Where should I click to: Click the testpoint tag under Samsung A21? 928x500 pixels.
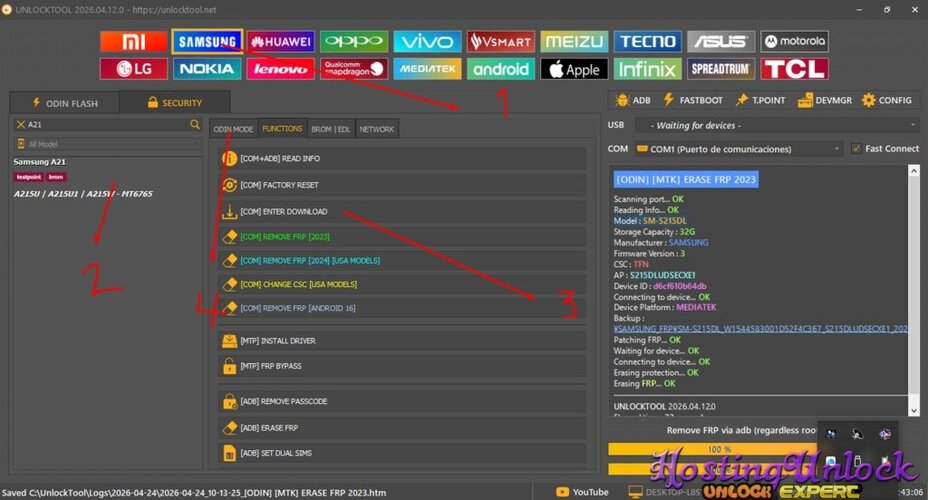pos(28,177)
